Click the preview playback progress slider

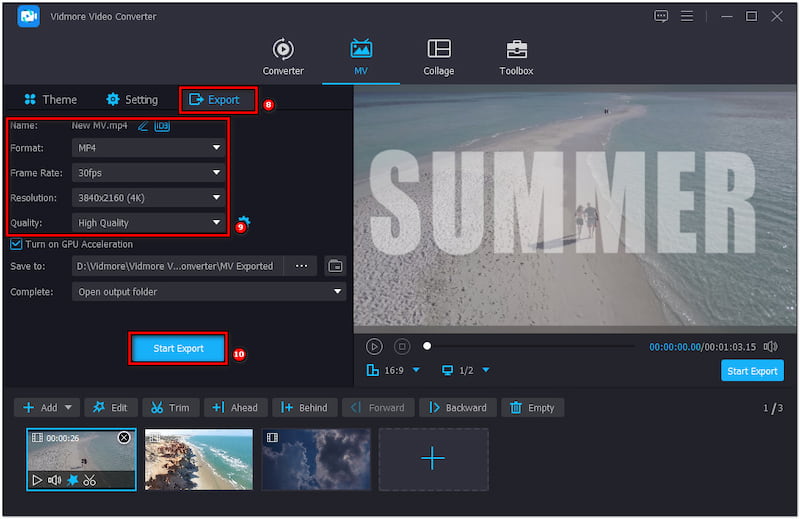[x=530, y=346]
